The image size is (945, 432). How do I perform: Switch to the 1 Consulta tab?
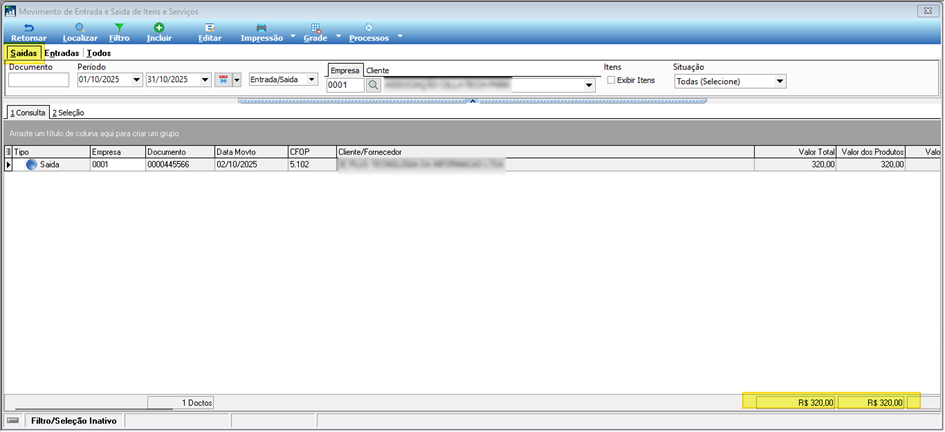pos(27,112)
